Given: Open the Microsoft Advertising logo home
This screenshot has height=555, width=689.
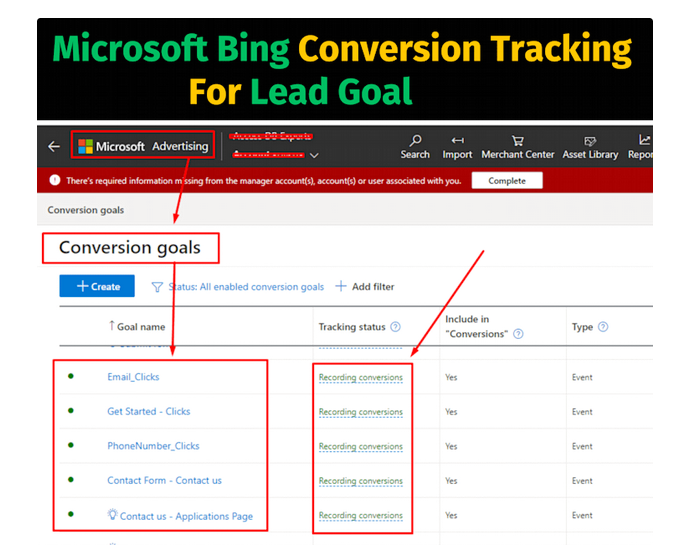Looking at the screenshot, I should click(x=143, y=146).
